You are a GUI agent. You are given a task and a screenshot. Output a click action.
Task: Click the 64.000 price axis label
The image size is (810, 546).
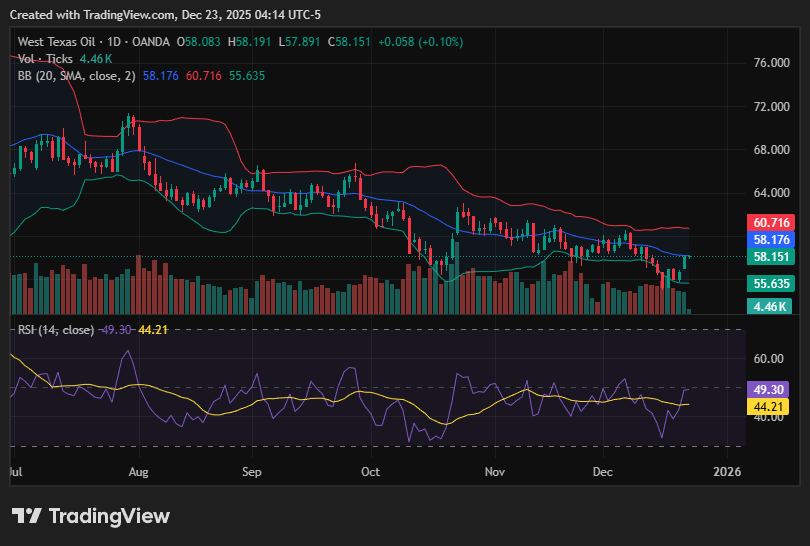click(x=771, y=193)
